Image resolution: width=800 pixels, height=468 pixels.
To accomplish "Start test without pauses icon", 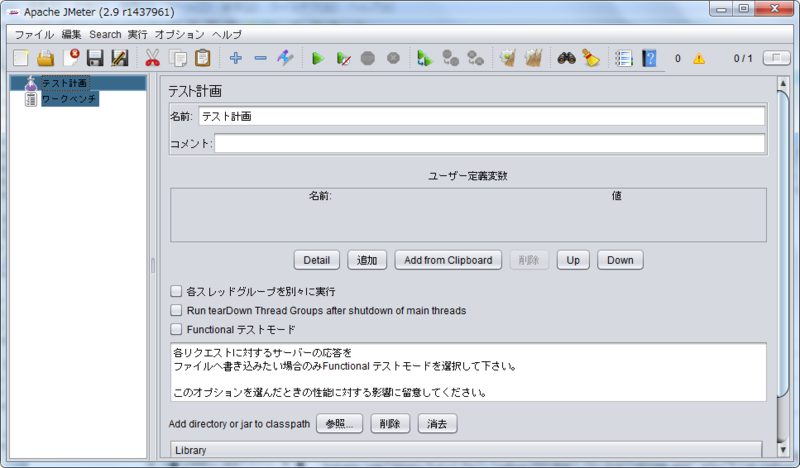I will (343, 59).
